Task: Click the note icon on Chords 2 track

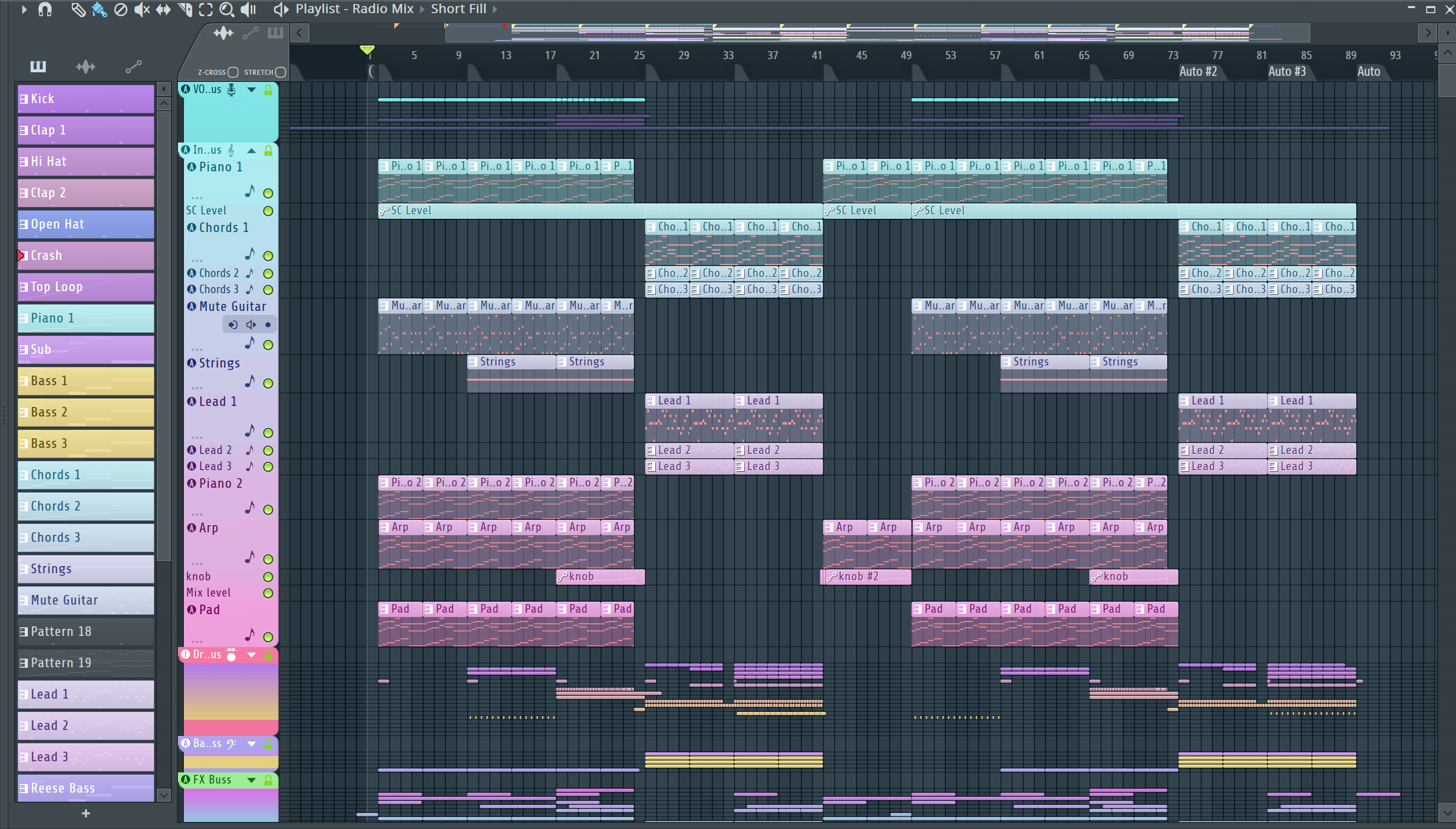Action: [249, 273]
